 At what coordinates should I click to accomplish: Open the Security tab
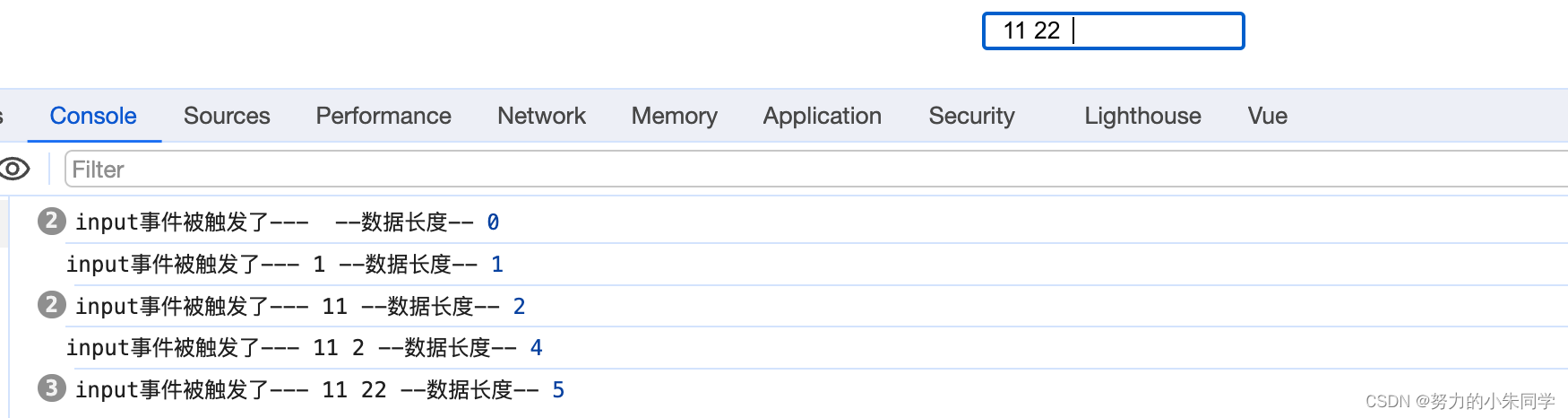tap(971, 116)
